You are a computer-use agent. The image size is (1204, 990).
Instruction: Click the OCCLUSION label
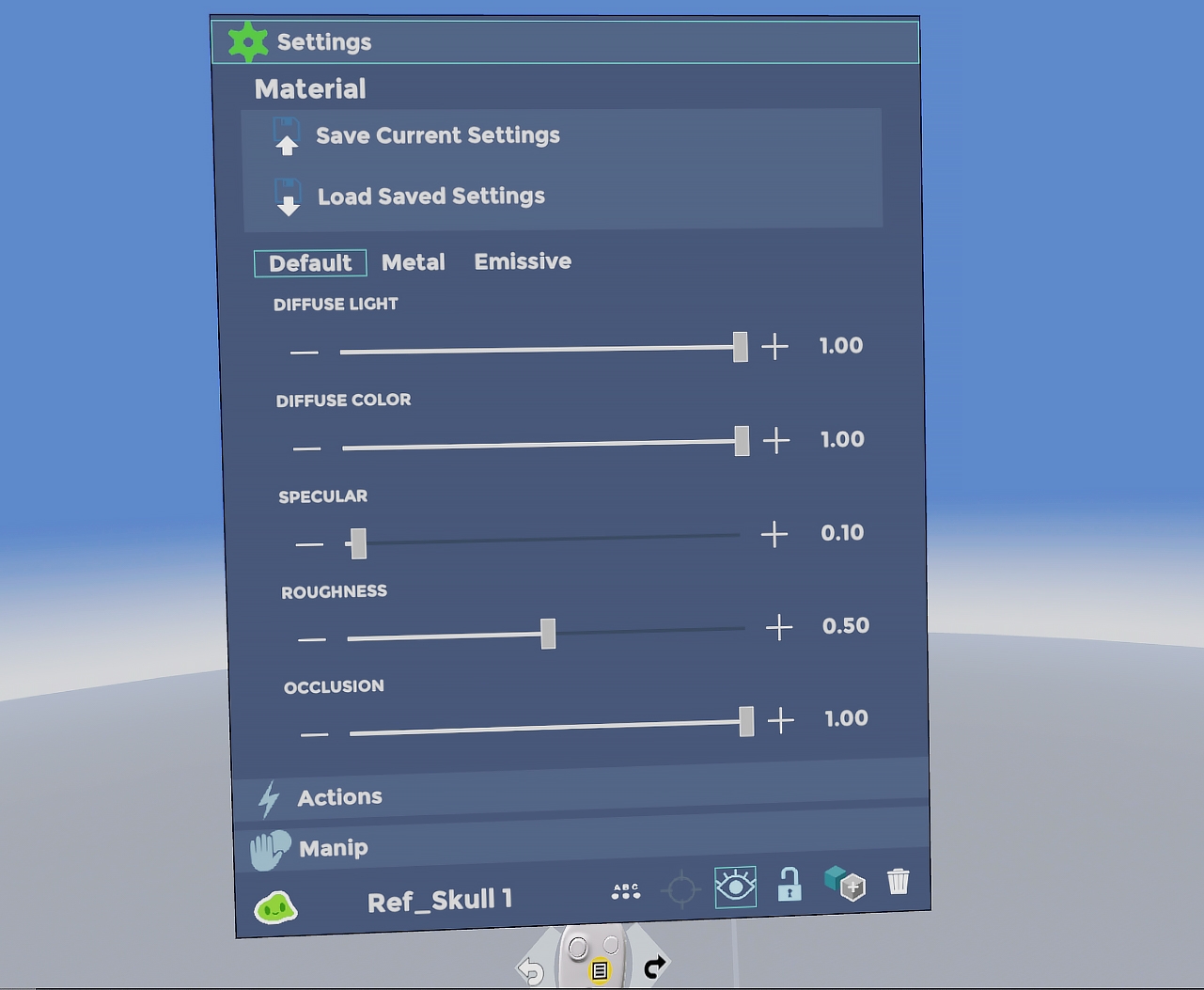334,686
